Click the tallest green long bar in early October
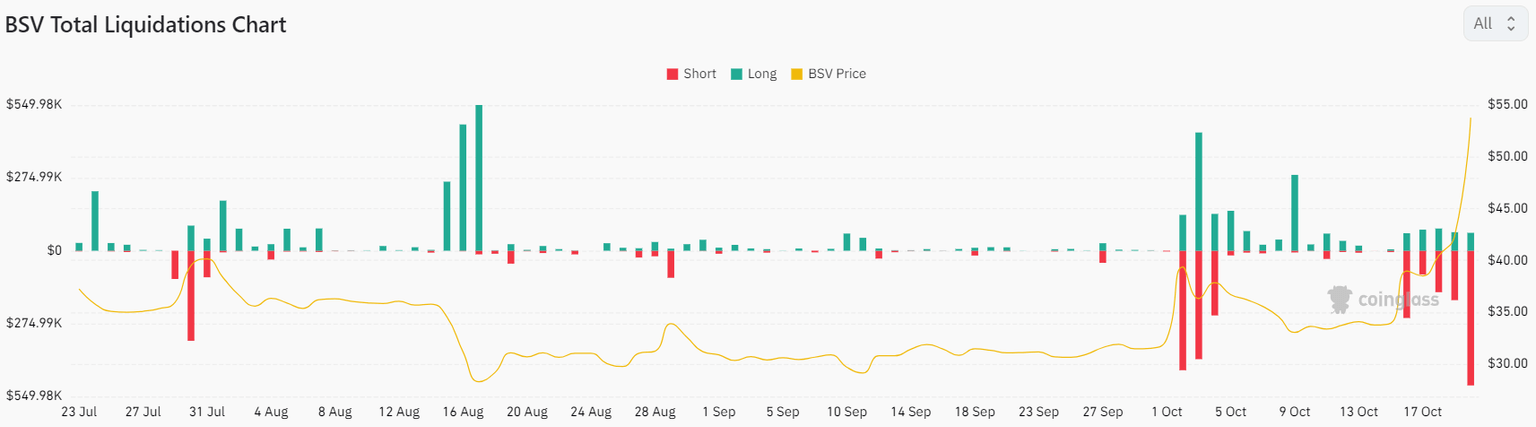Viewport: 1536px width, 427px height. click(x=1198, y=191)
